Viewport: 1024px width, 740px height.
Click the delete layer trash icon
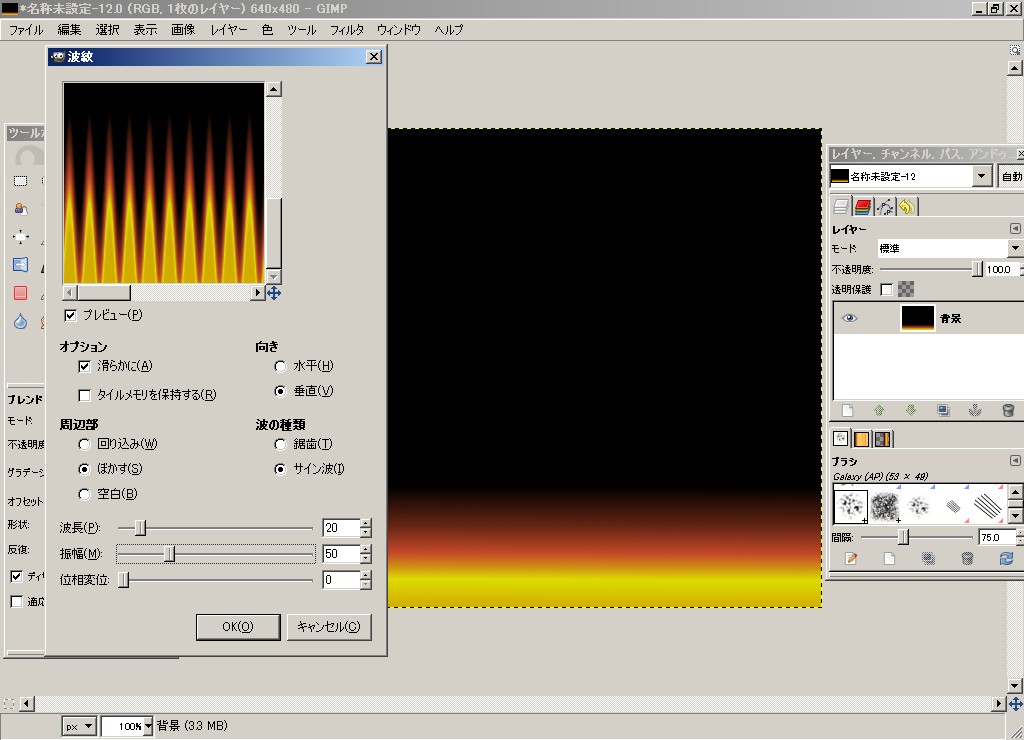[1007, 410]
